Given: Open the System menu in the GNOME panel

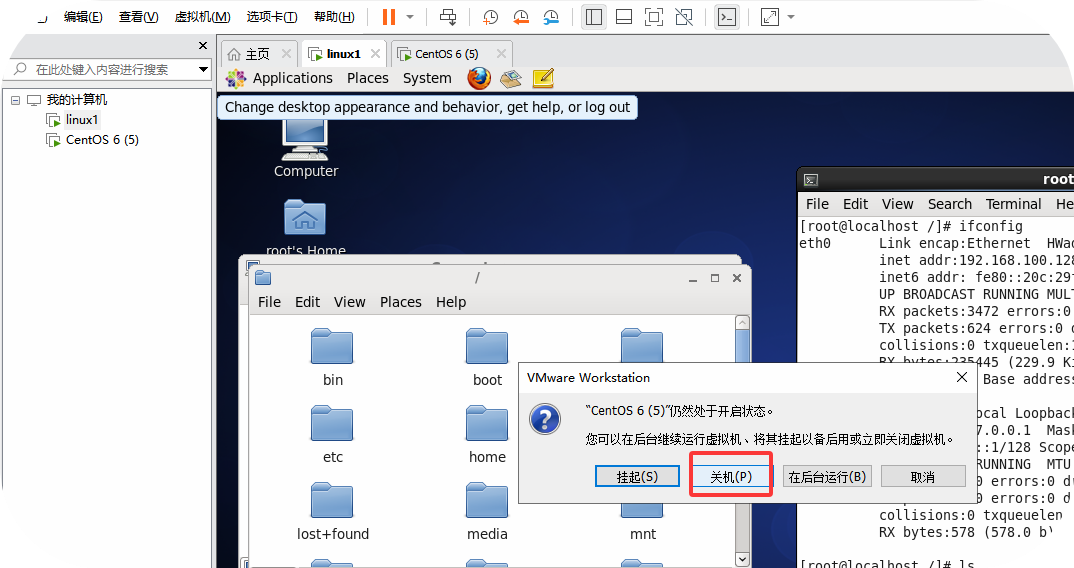Looking at the screenshot, I should [x=427, y=78].
